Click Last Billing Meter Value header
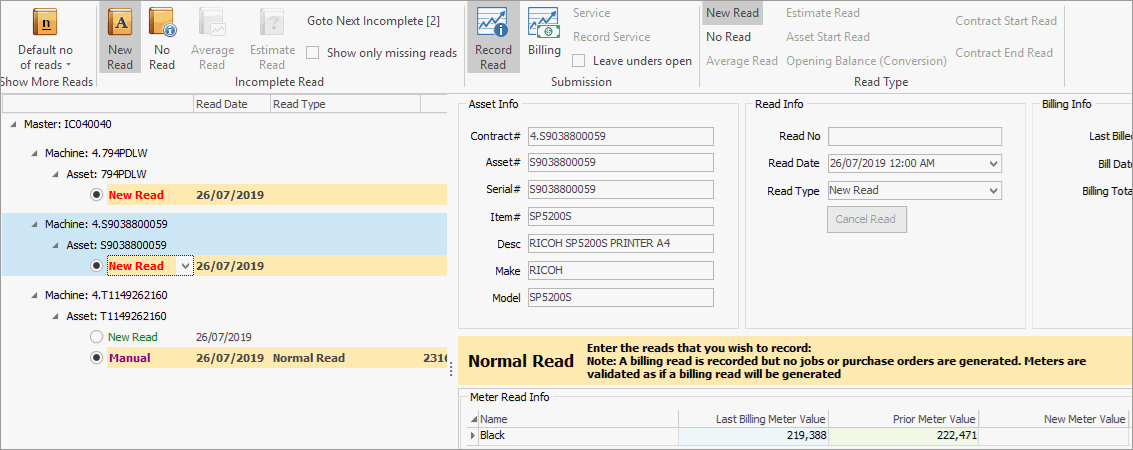1133x450 pixels. [x=753, y=419]
